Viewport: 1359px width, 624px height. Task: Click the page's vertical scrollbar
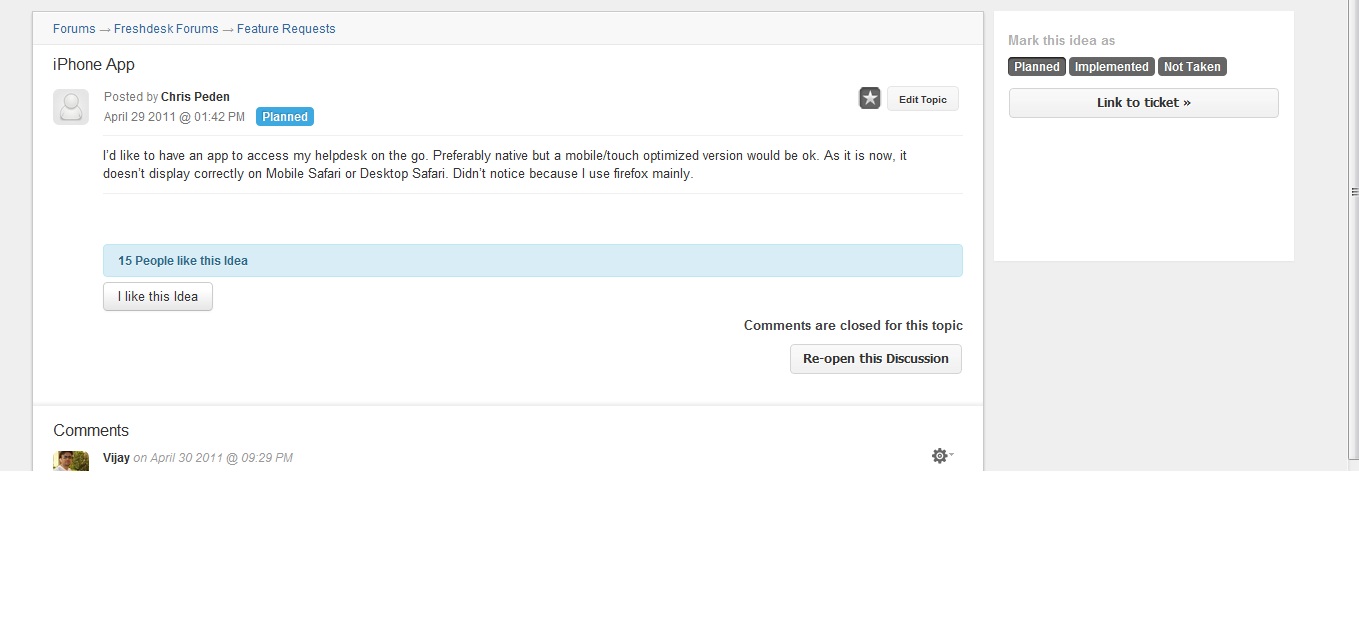1353,190
